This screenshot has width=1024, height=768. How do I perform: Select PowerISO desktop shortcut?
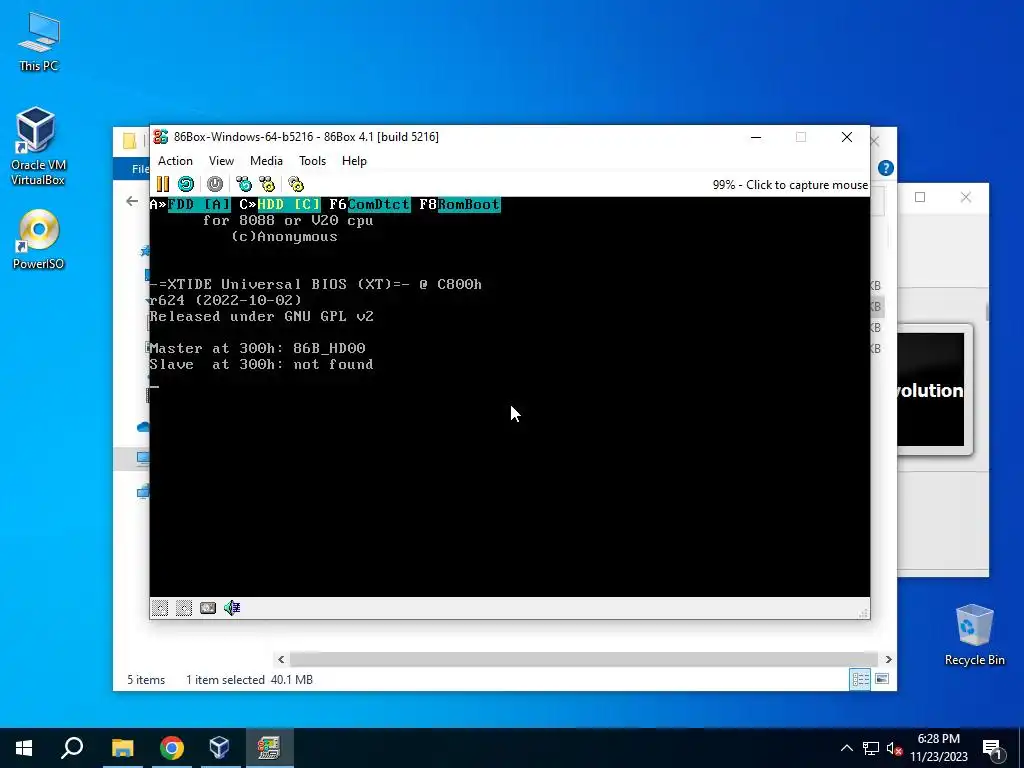[39, 239]
